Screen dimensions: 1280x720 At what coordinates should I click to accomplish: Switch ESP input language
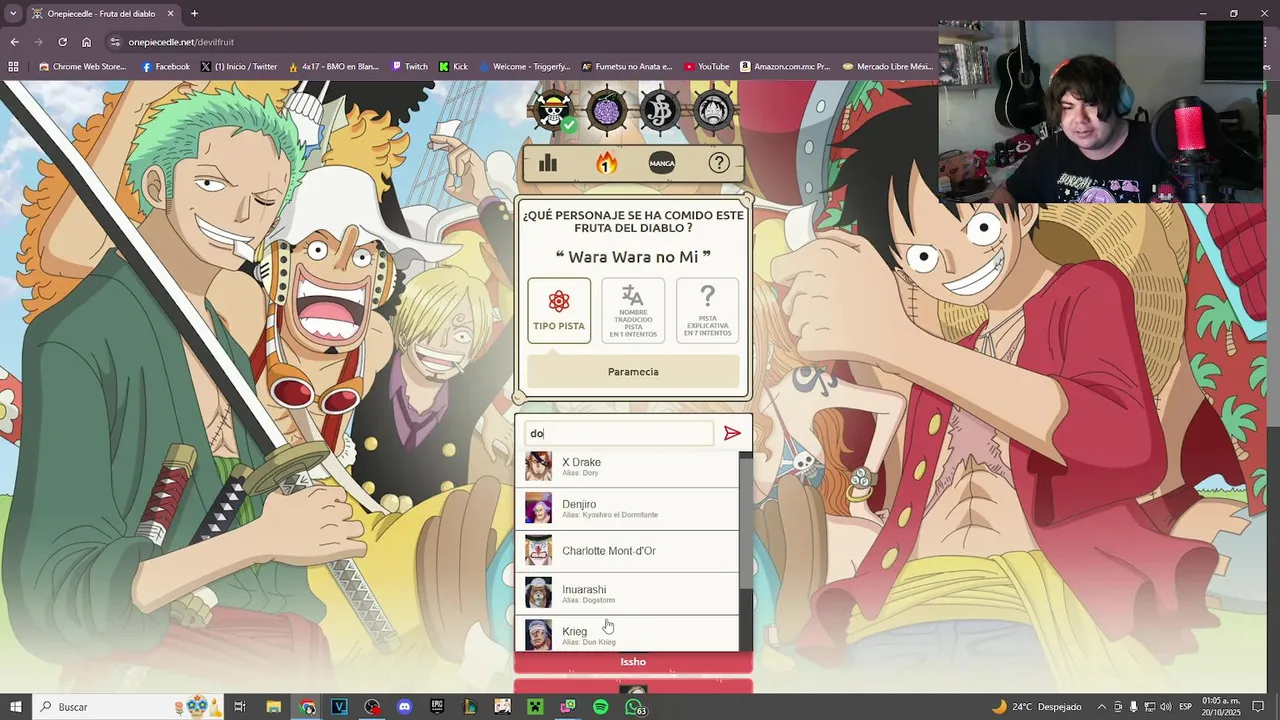pos(1186,707)
